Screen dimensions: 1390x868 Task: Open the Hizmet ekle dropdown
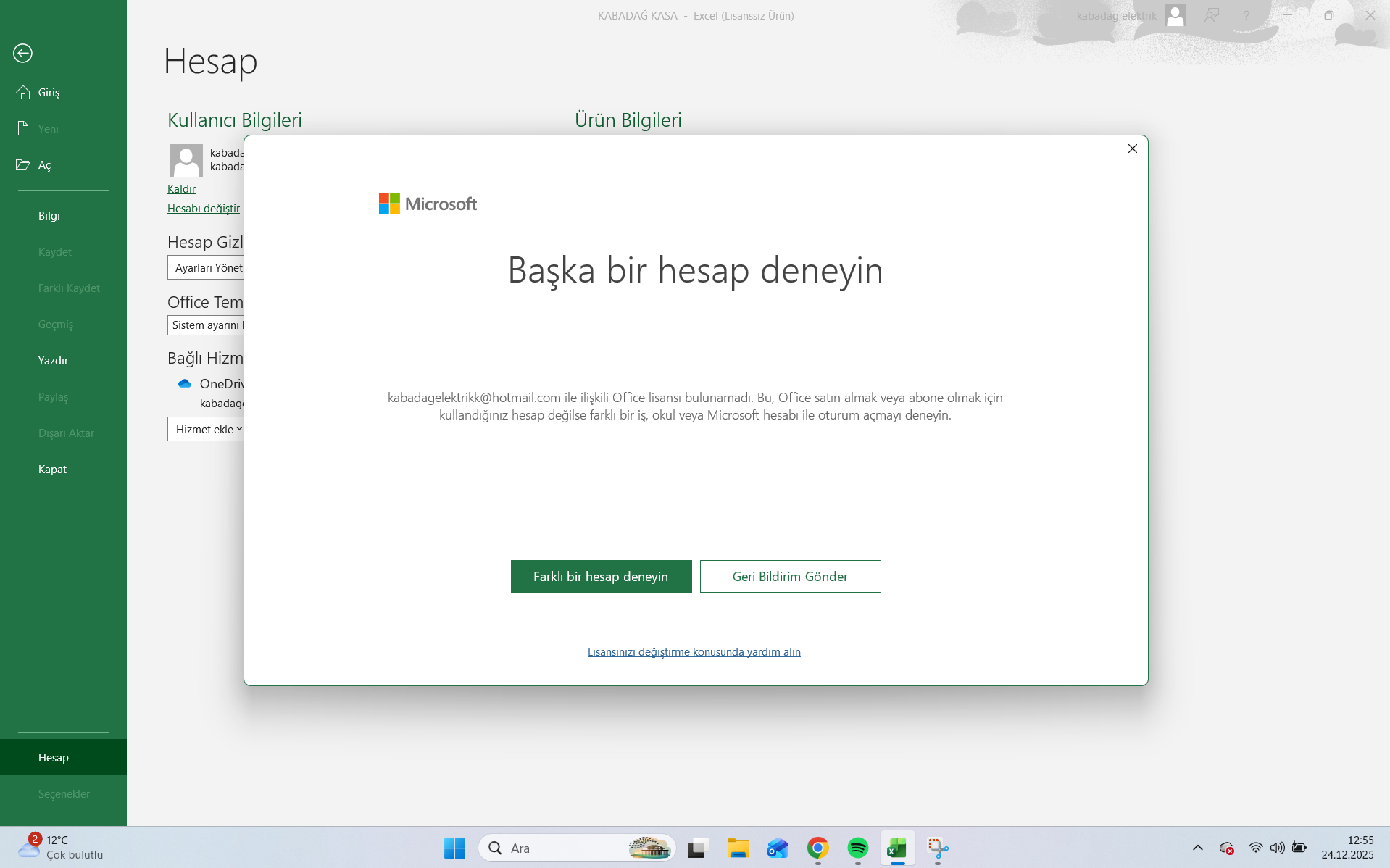207,429
